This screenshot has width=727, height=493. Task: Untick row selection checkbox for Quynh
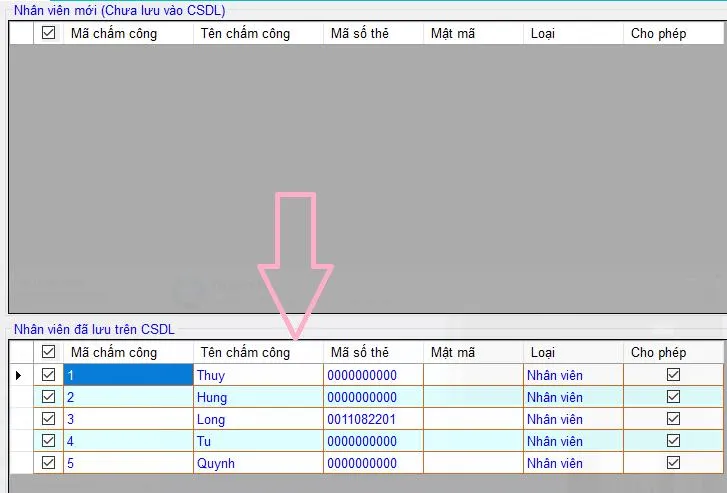(x=48, y=463)
